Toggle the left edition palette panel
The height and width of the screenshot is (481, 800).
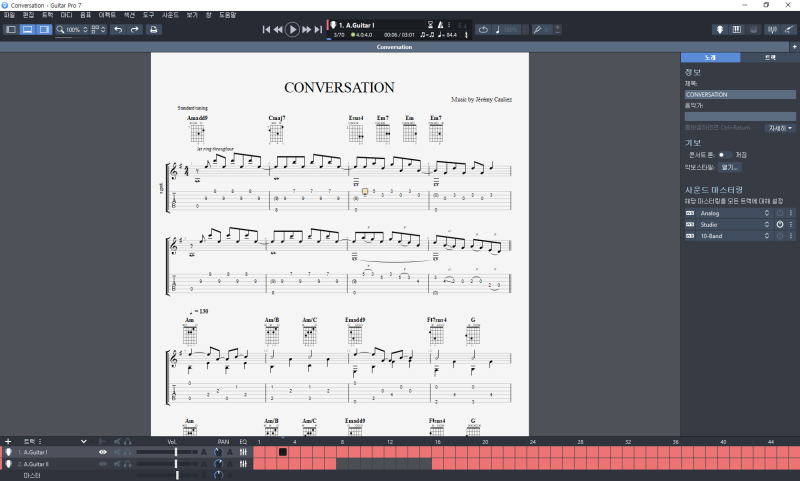tap(11, 30)
